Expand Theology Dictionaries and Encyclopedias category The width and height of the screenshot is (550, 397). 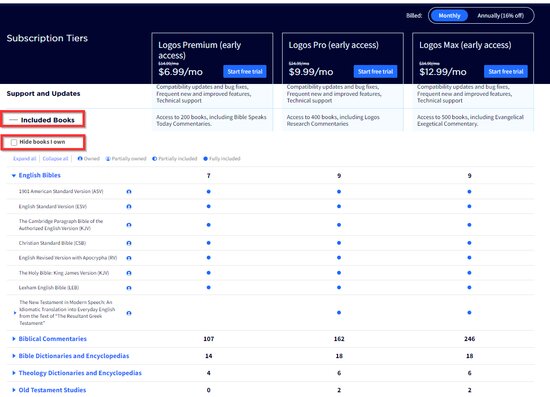pos(14,373)
